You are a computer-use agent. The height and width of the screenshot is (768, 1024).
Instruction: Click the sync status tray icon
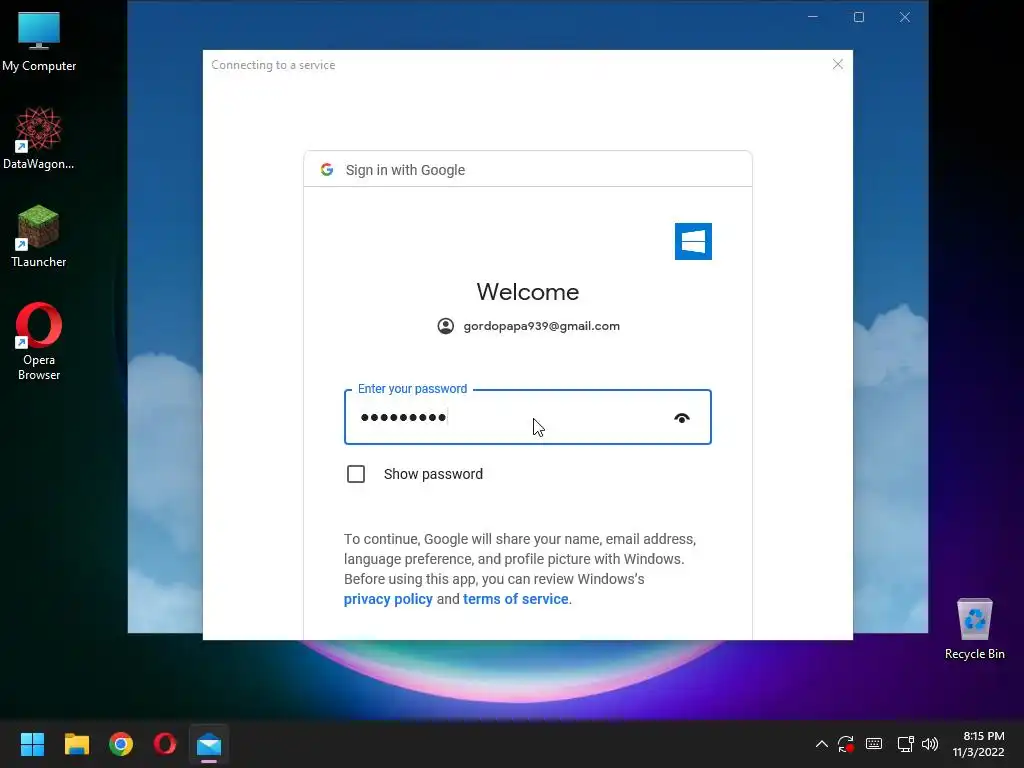pos(846,744)
